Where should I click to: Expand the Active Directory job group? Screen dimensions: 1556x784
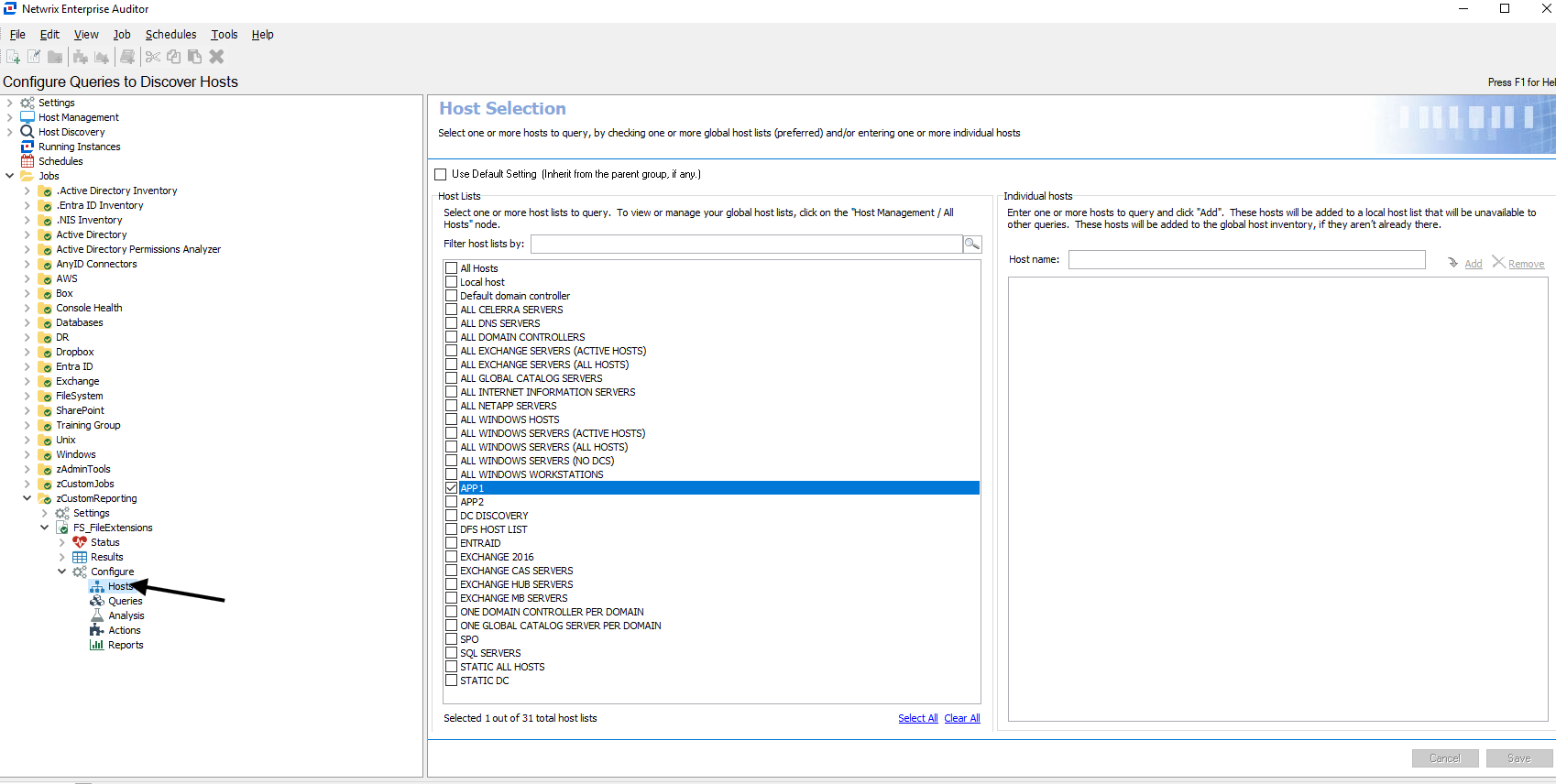point(27,234)
